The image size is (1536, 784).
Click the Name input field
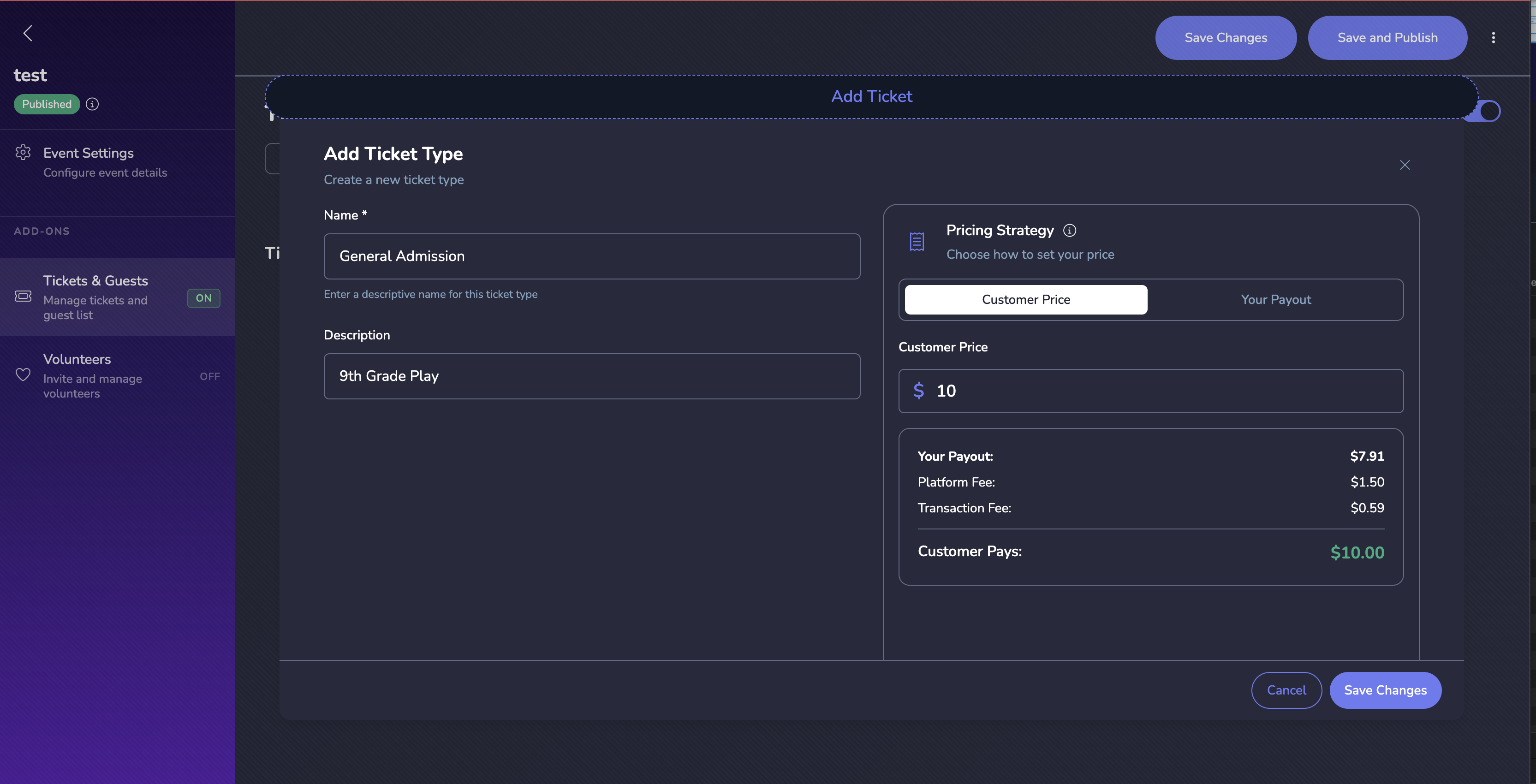tap(591, 256)
